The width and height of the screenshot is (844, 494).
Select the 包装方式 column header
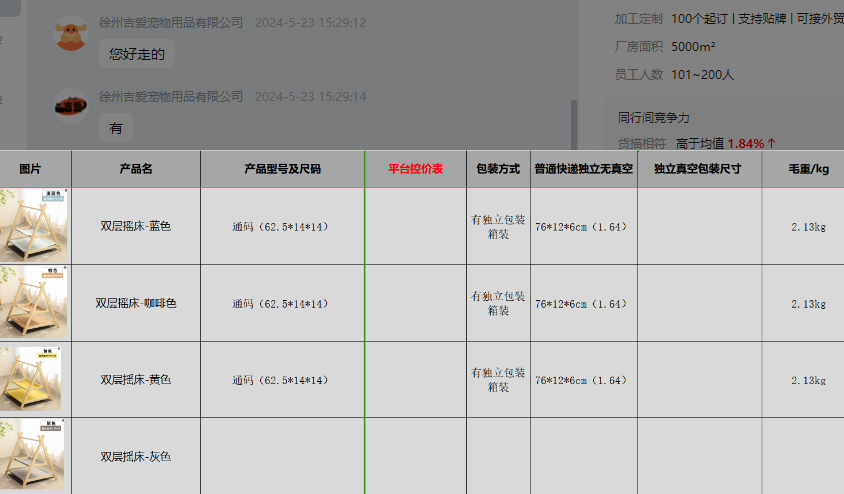click(498, 169)
